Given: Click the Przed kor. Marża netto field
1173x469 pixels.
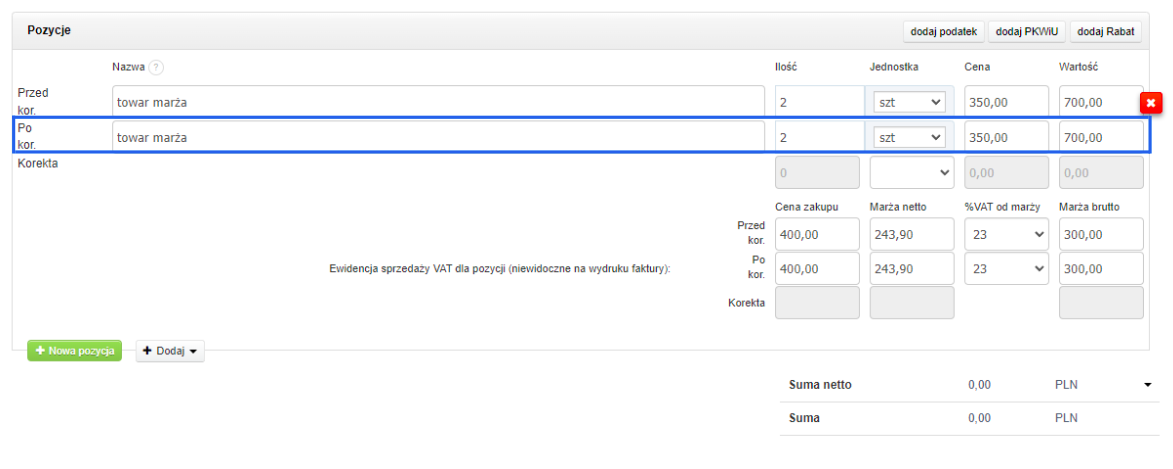Looking at the screenshot, I should click(x=911, y=234).
